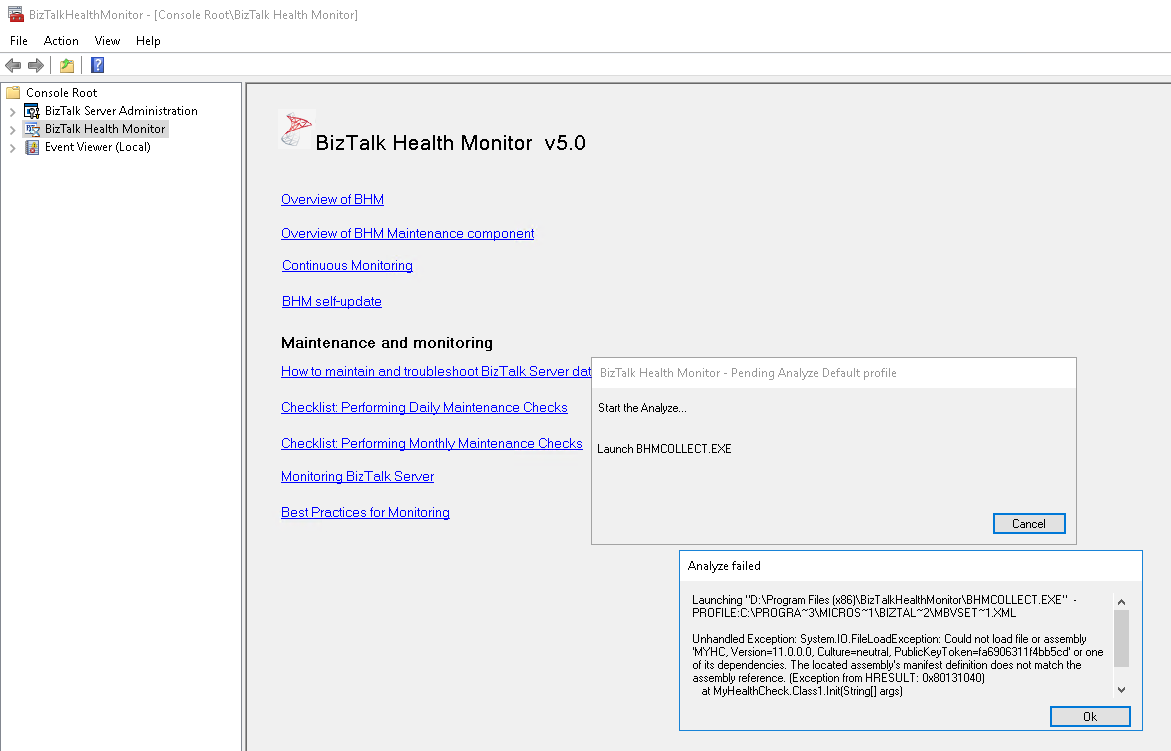Open the Help menu
The width and height of the screenshot is (1171, 751).
point(148,41)
